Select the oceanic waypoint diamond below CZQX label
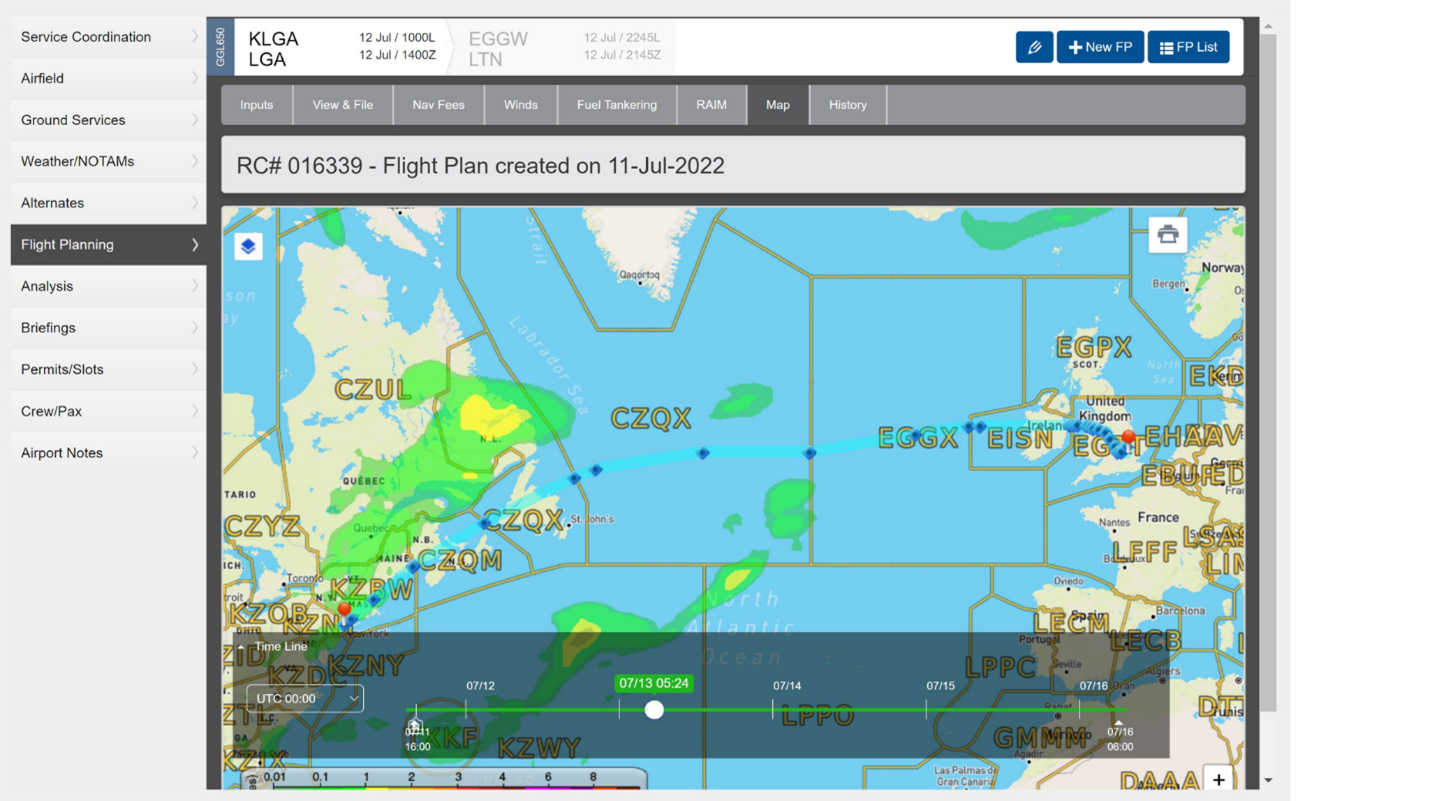1430x801 pixels. [x=703, y=453]
